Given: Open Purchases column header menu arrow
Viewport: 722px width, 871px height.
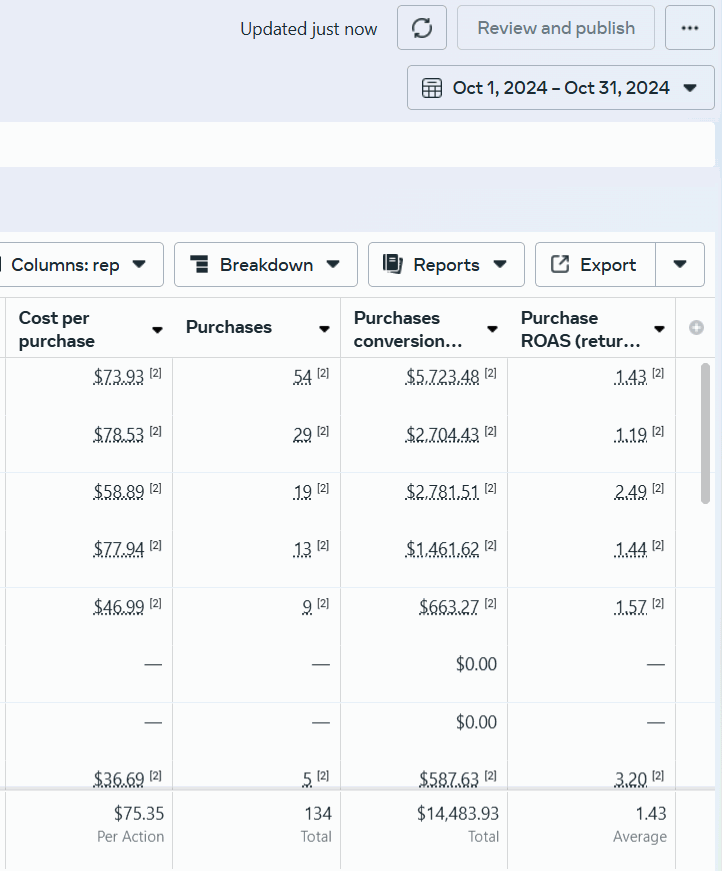Looking at the screenshot, I should coord(324,329).
